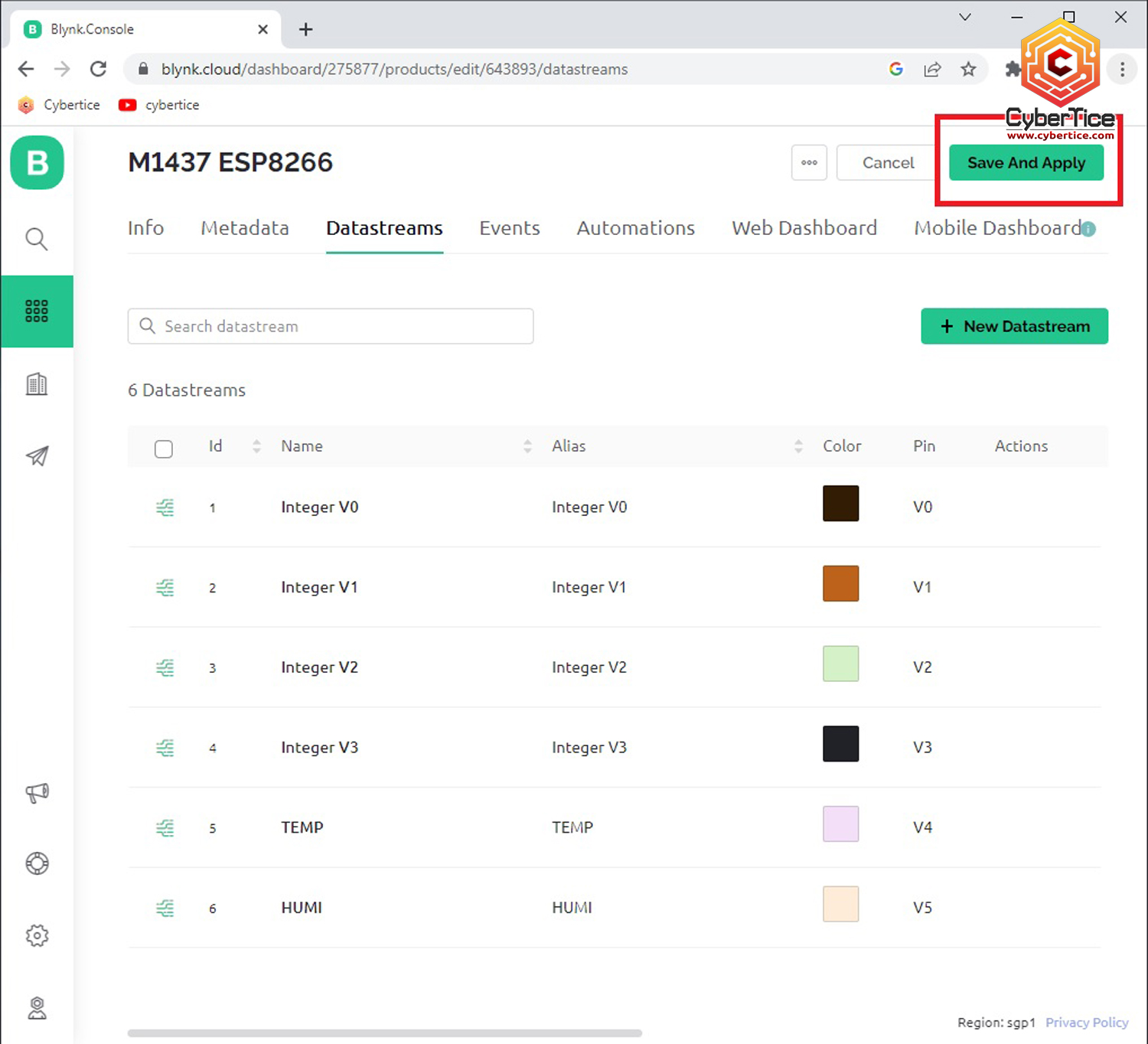
Task: Click the Search datastream input field
Action: coord(331,326)
